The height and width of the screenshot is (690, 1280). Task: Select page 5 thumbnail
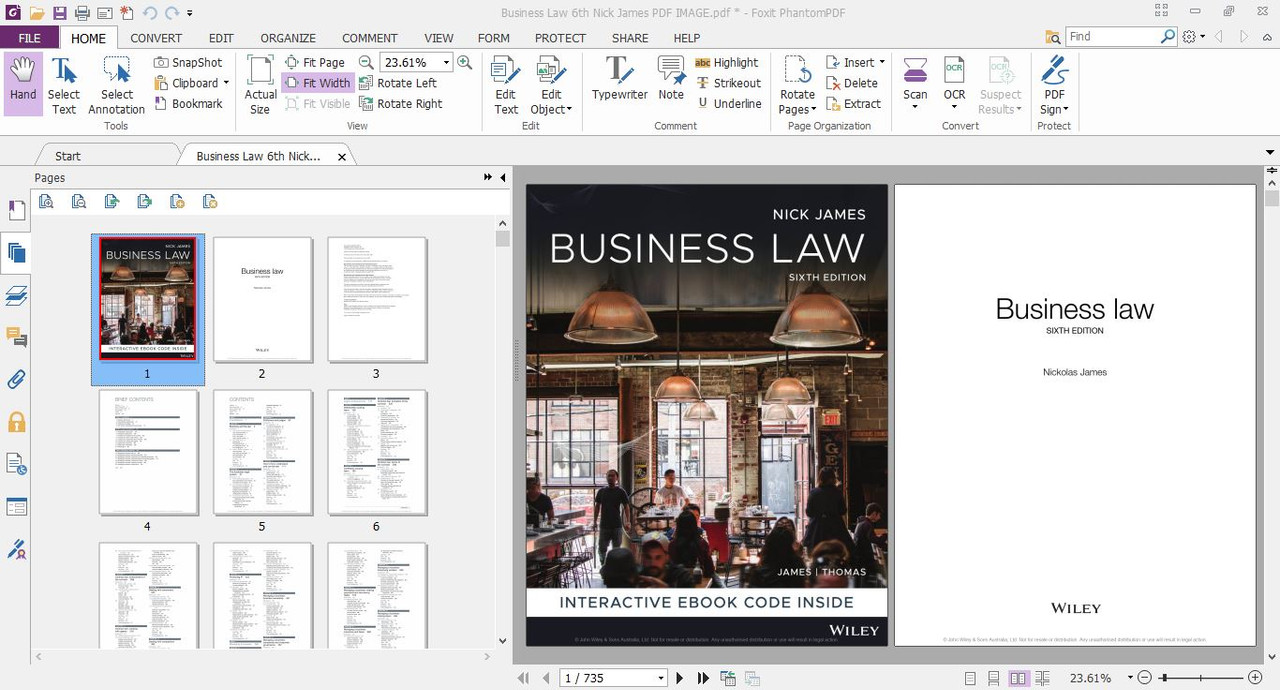pos(262,453)
